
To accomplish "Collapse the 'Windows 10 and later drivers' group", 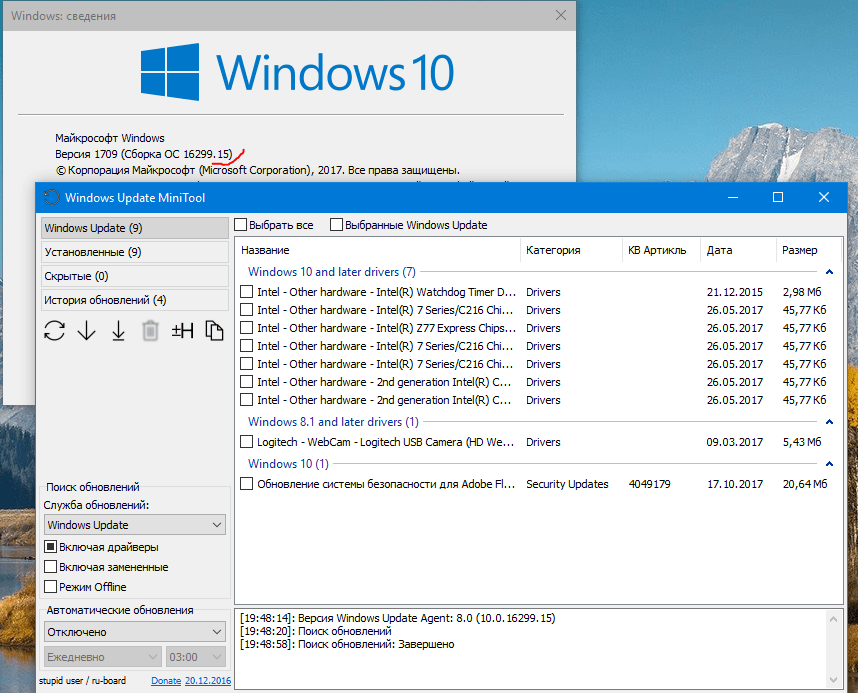I will [830, 272].
